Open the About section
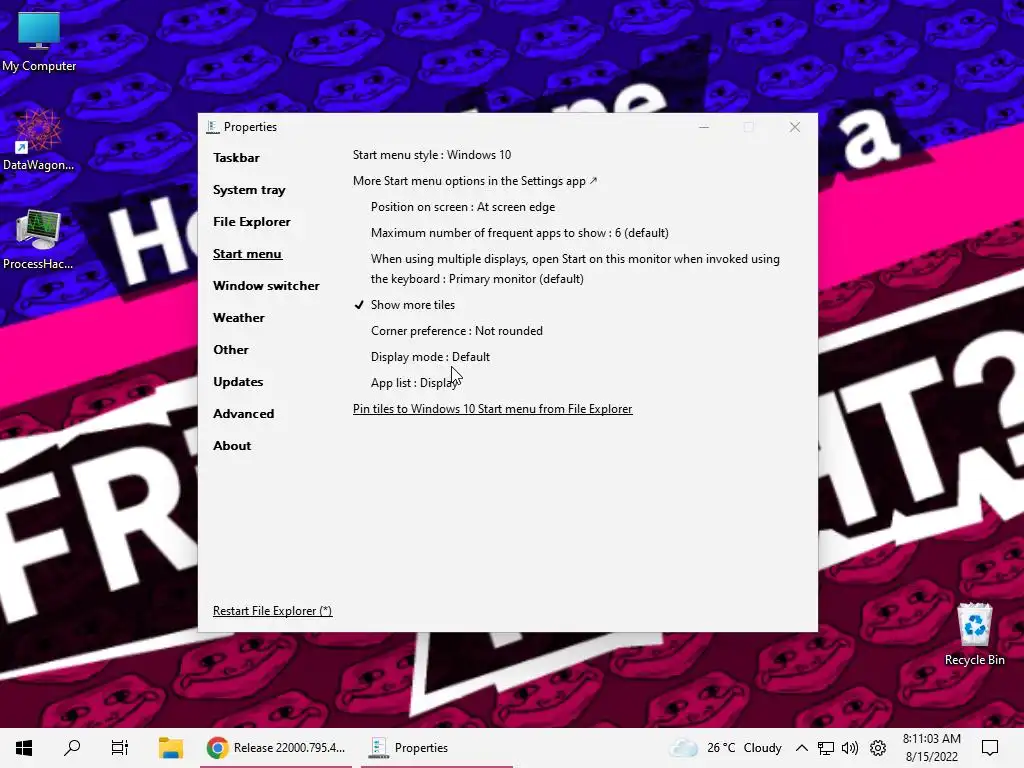The image size is (1024, 768). pos(232,445)
